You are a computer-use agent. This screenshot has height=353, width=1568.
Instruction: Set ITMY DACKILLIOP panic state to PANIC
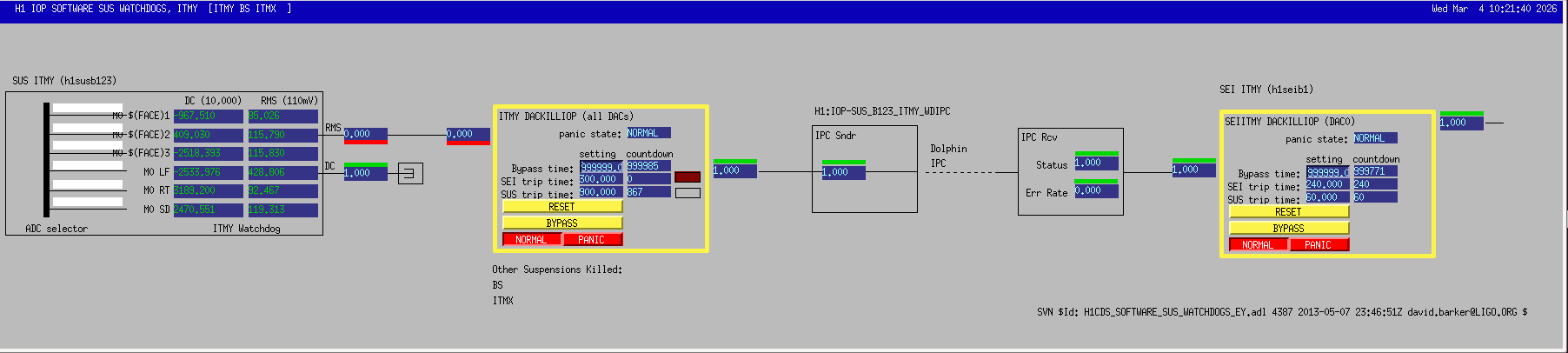[592, 239]
